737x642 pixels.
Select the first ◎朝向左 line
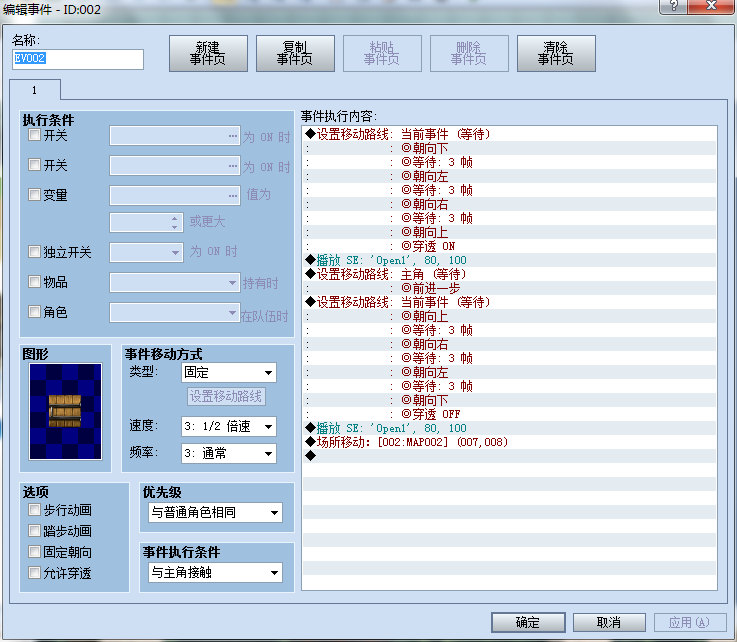510,176
